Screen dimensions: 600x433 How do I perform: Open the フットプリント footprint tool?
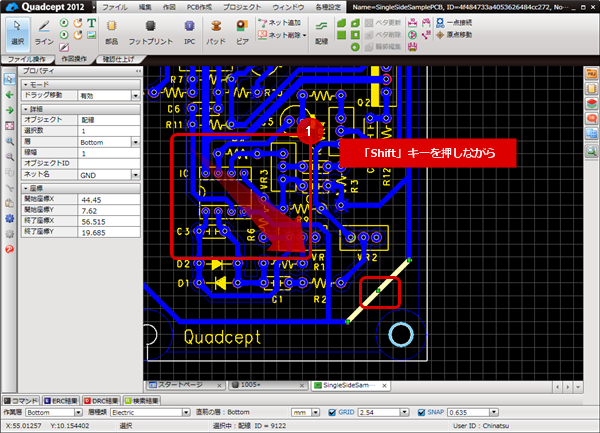pyautogui.click(x=150, y=33)
